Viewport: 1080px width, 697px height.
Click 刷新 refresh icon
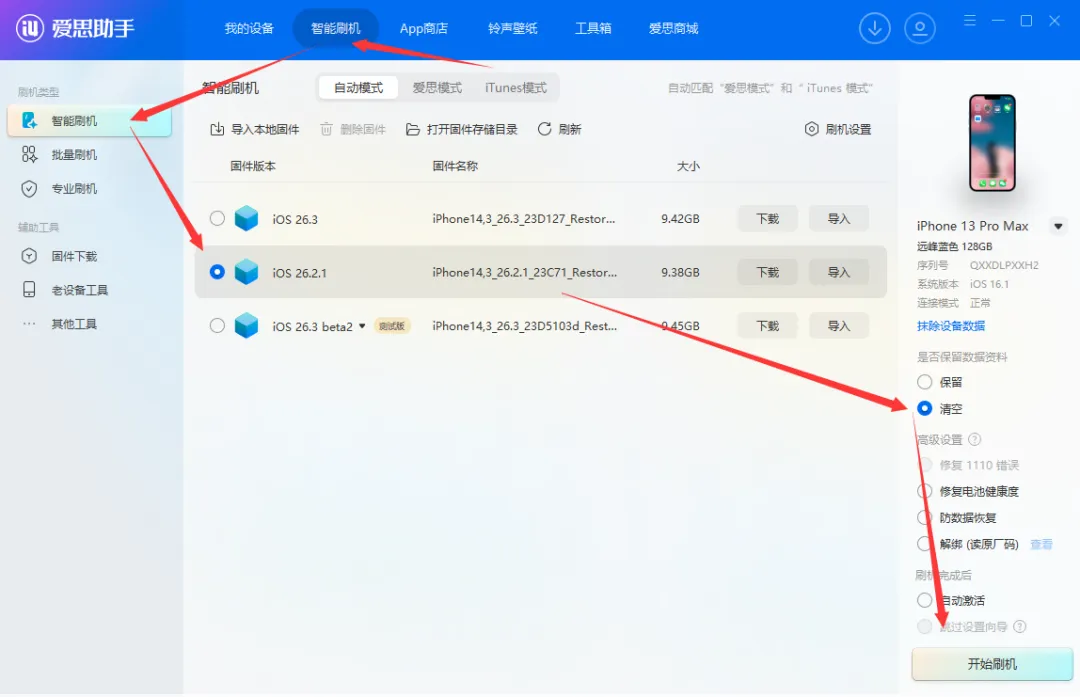[x=544, y=129]
